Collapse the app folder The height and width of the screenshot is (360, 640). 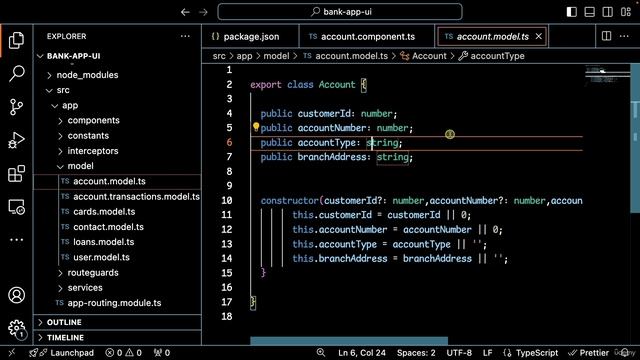[x=70, y=105]
